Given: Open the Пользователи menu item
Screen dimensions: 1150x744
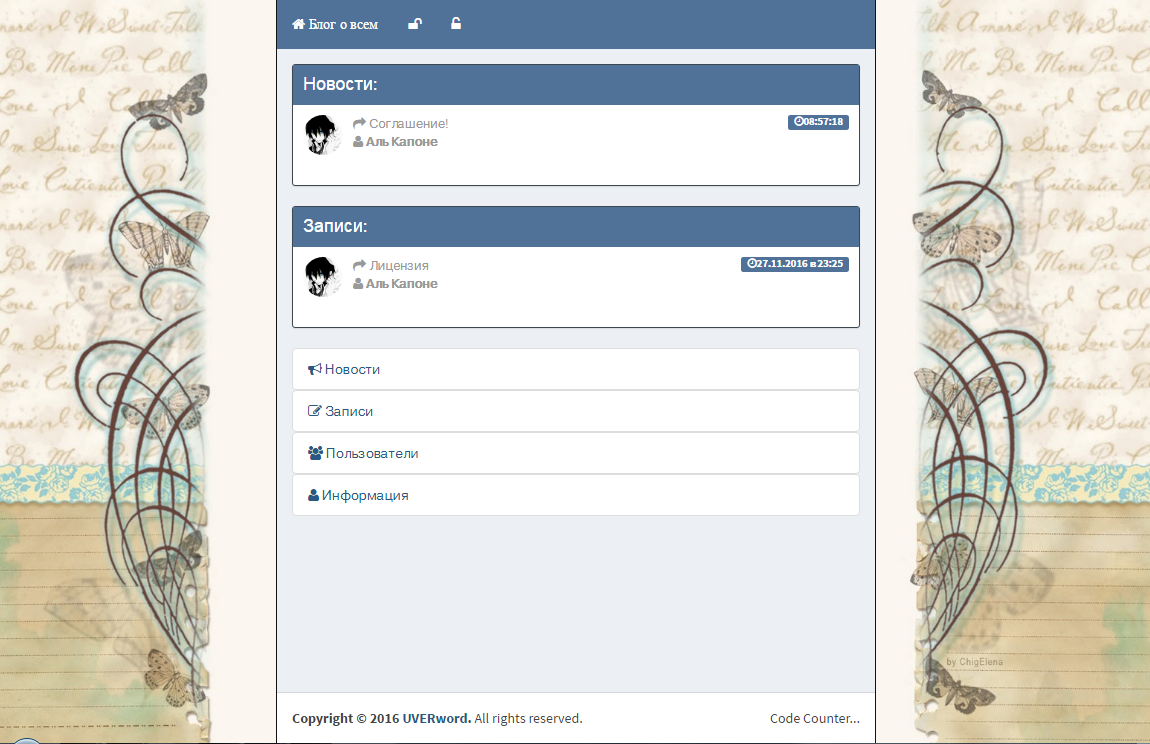Looking at the screenshot, I should click(576, 453).
